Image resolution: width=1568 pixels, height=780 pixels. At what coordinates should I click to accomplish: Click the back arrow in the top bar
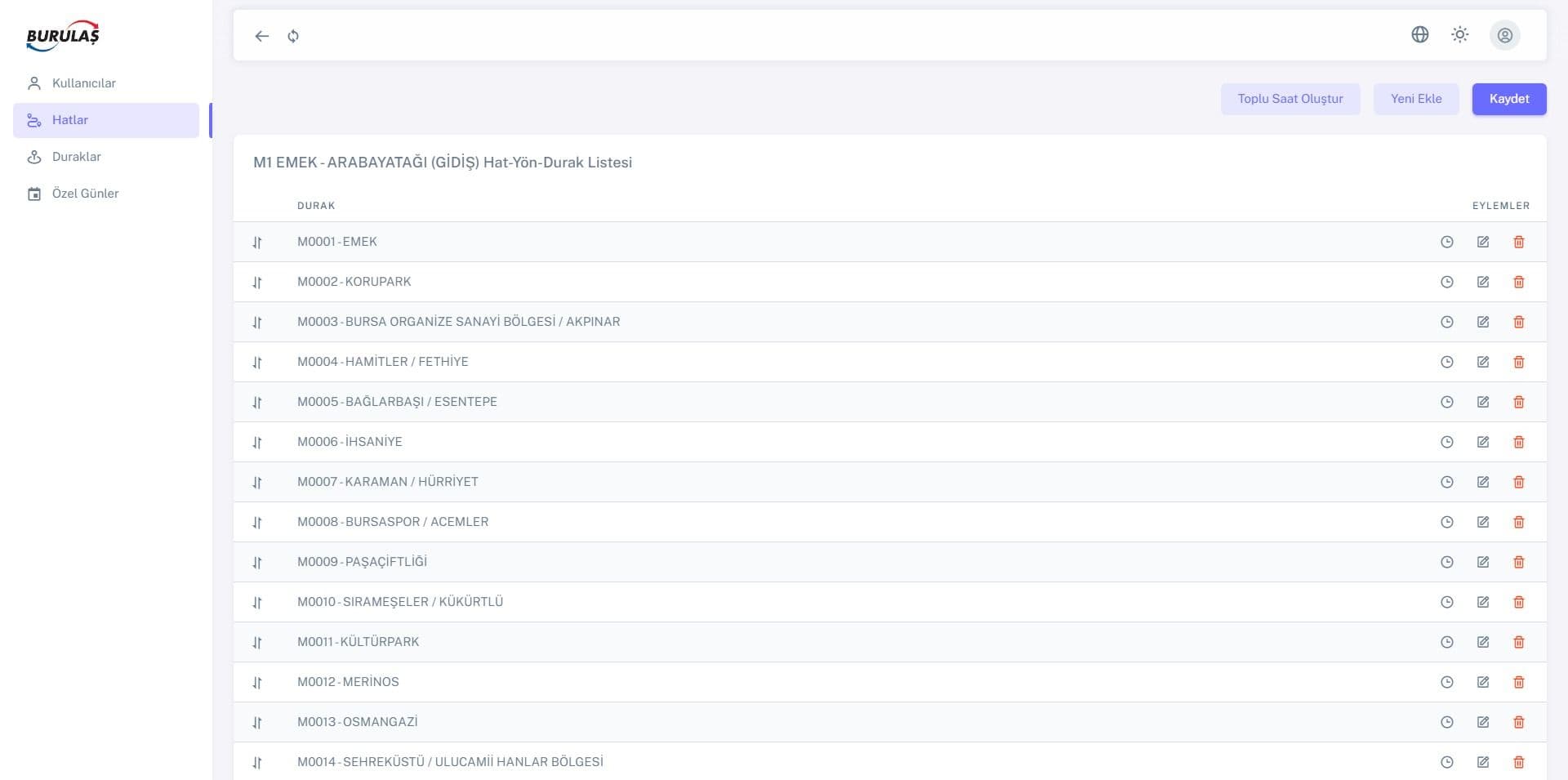pyautogui.click(x=261, y=36)
